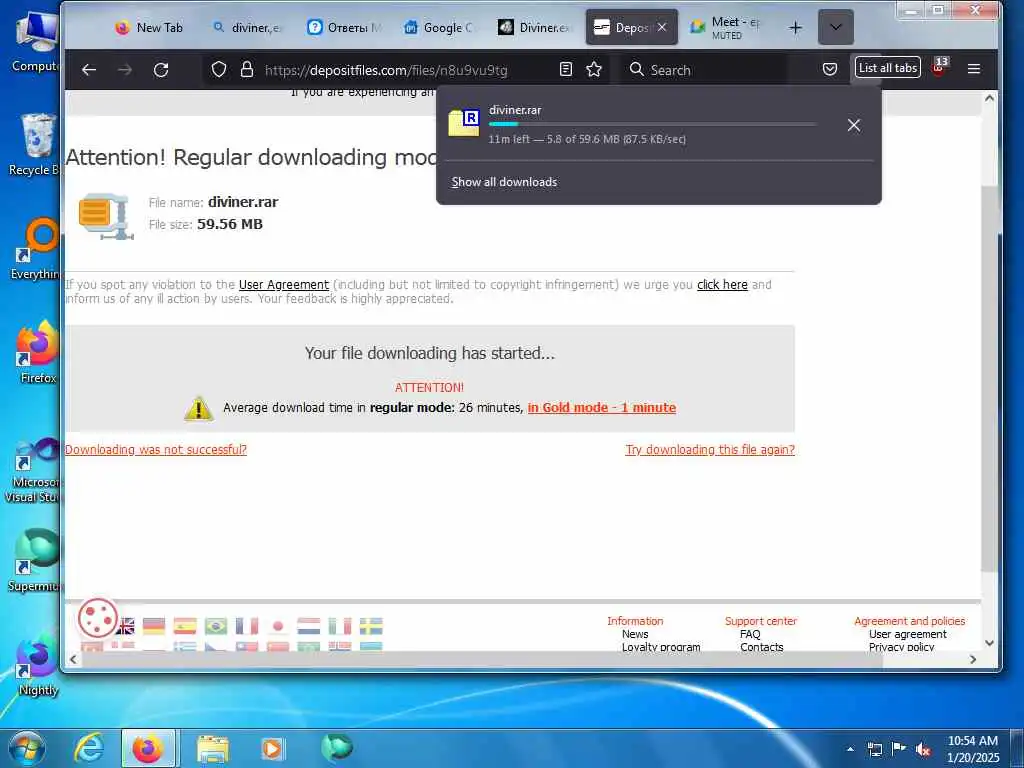Open the extension icon with badge 13
Viewport: 1024px width, 768px height.
point(939,67)
